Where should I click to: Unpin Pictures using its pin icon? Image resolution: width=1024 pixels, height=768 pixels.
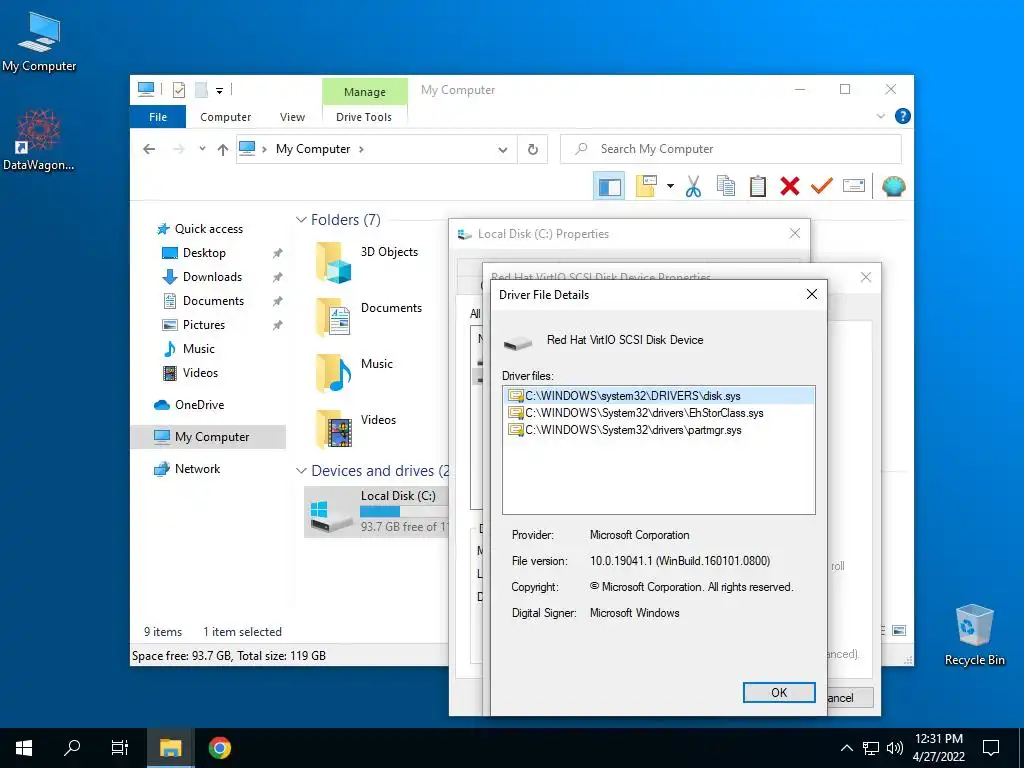(x=278, y=325)
